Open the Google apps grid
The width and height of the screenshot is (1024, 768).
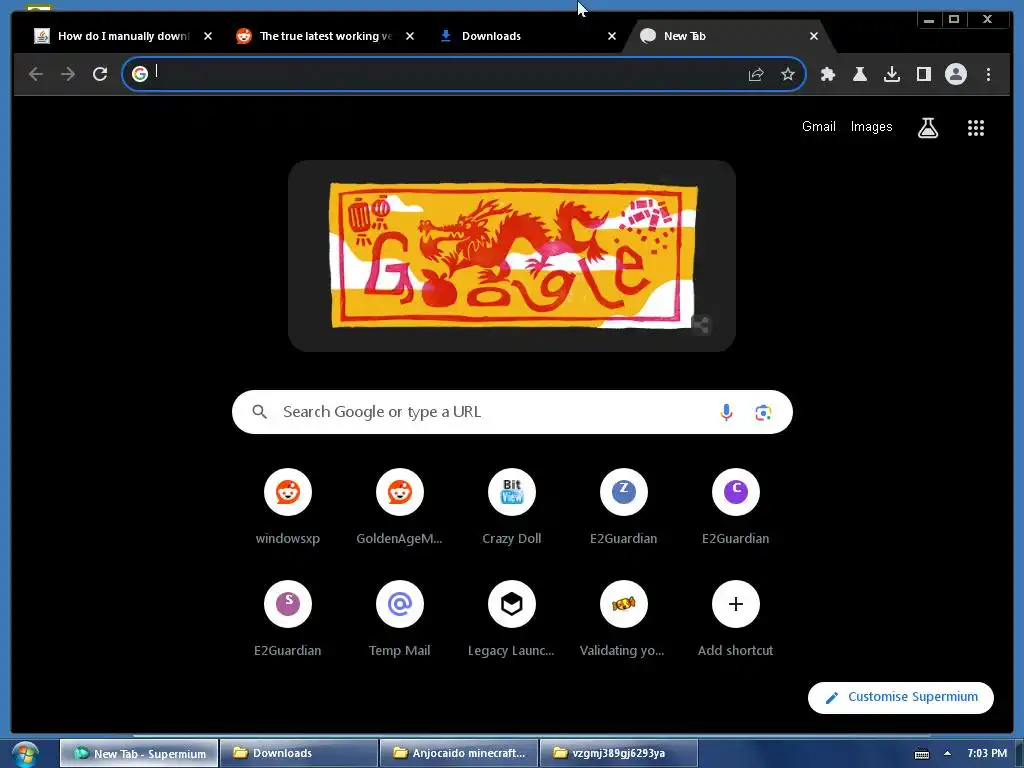976,128
